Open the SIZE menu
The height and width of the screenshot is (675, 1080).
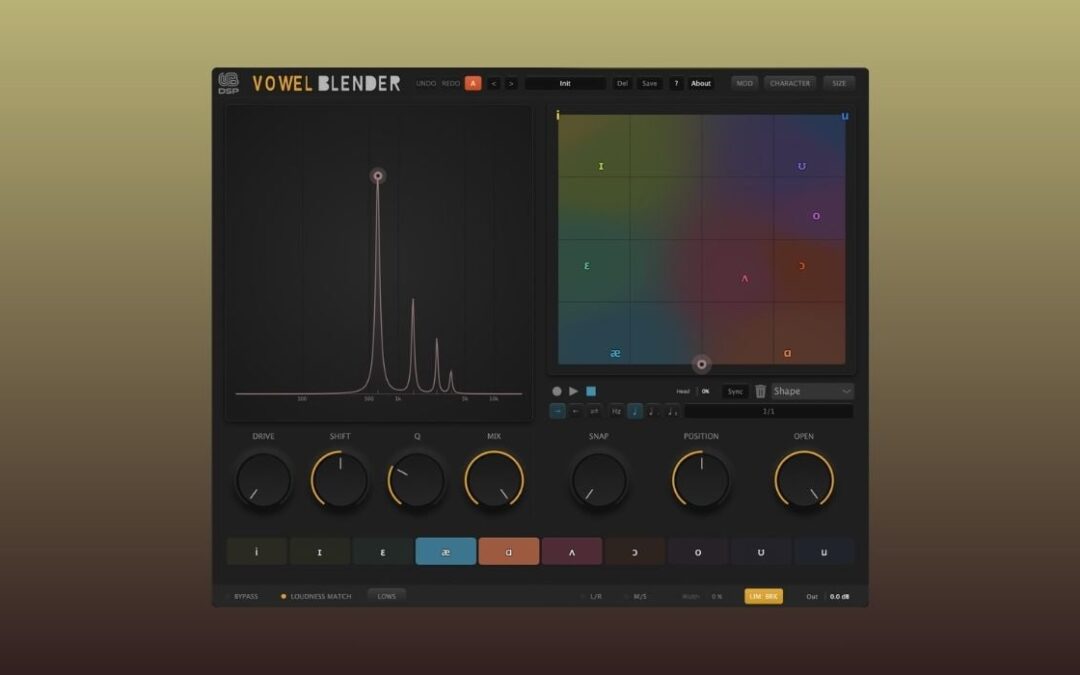click(839, 83)
